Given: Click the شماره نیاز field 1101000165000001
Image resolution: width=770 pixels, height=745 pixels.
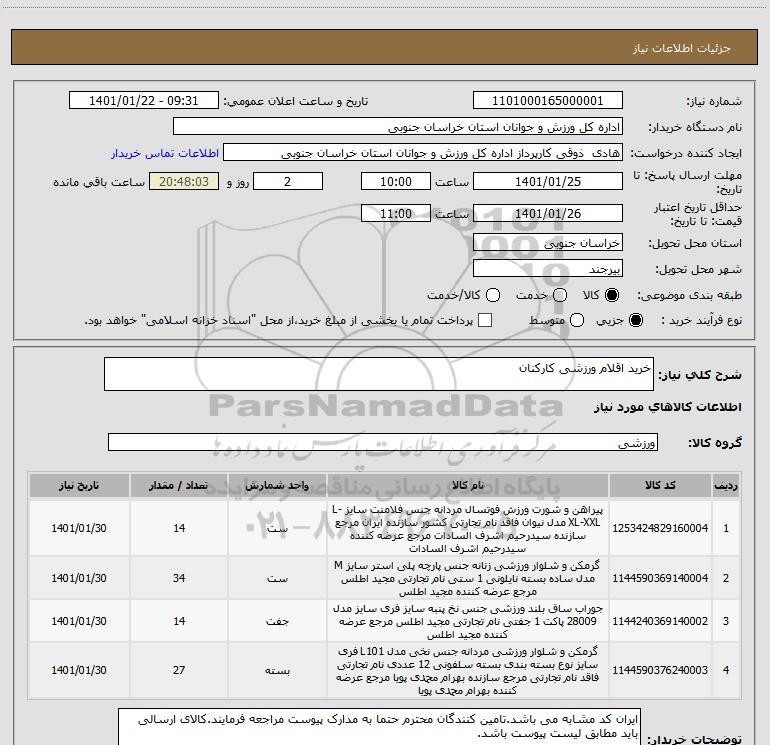Looking at the screenshot, I should [548, 100].
